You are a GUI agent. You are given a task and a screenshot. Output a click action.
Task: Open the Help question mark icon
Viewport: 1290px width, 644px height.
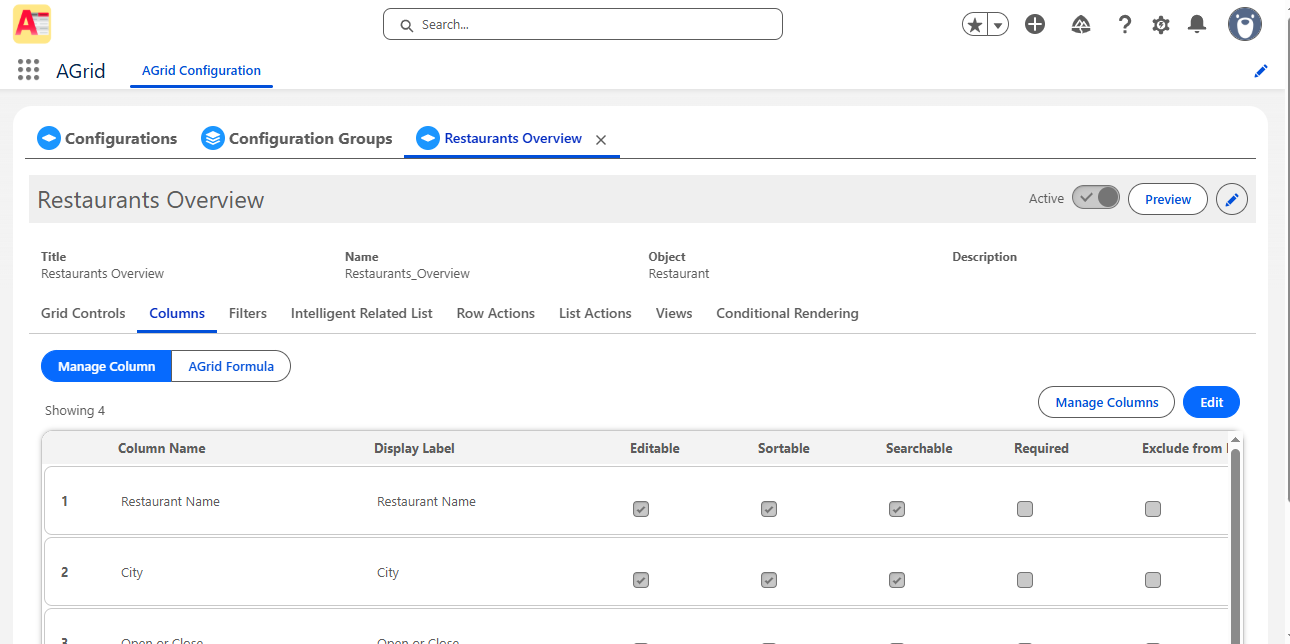pyautogui.click(x=1125, y=25)
